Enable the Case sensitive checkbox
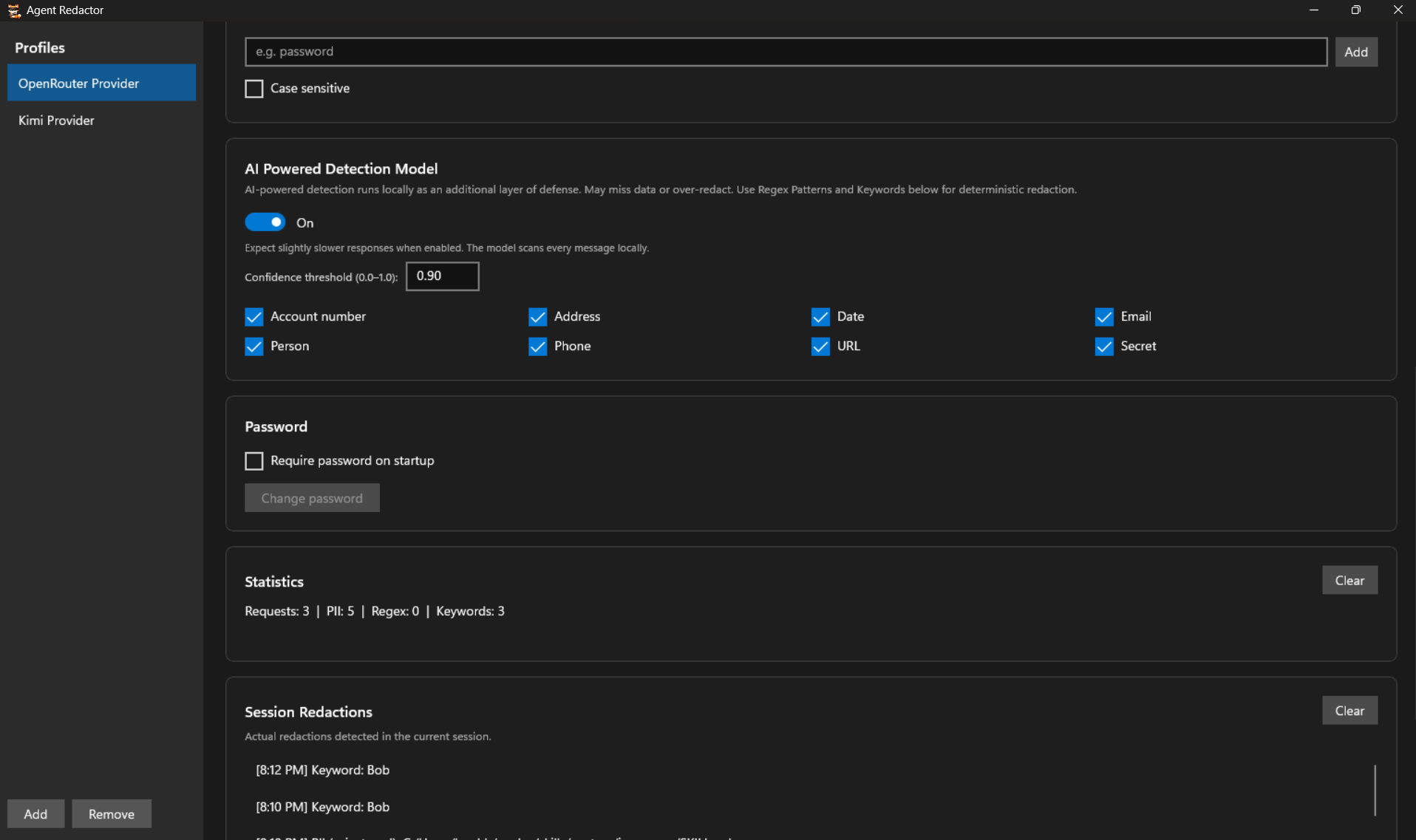This screenshot has height=840, width=1416. (254, 89)
